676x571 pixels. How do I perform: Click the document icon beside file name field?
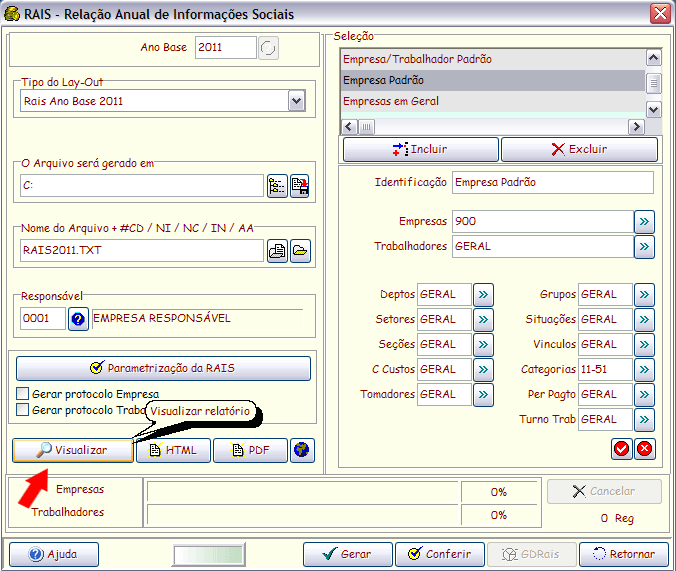pyautogui.click(x=277, y=251)
